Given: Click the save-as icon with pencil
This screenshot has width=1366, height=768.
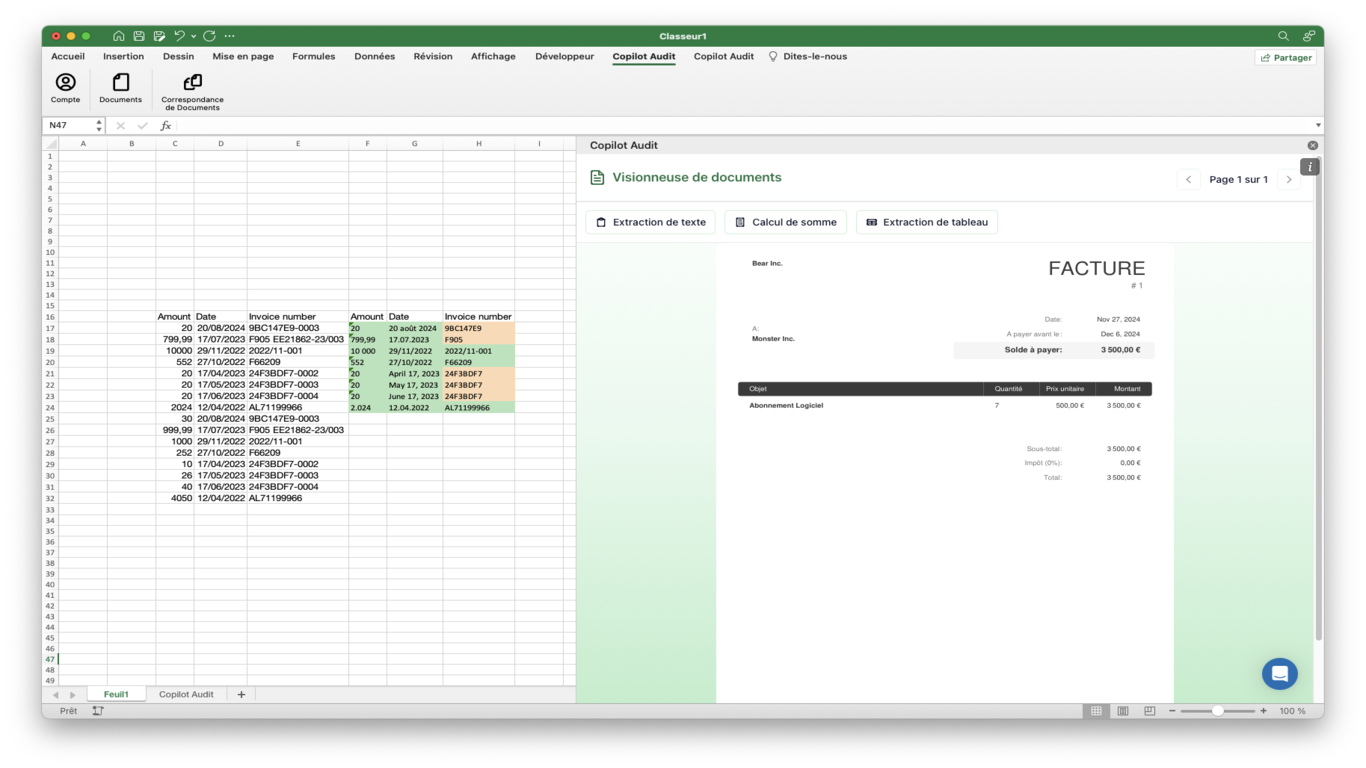Looking at the screenshot, I should click(159, 36).
